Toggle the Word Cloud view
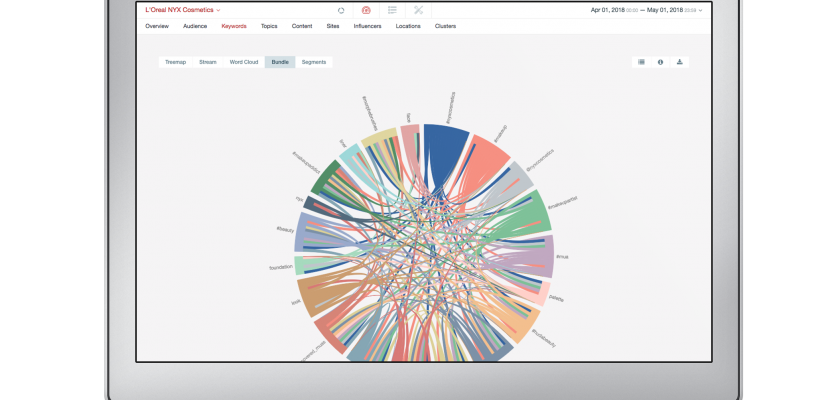This screenshot has width=840, height=400. point(243,62)
